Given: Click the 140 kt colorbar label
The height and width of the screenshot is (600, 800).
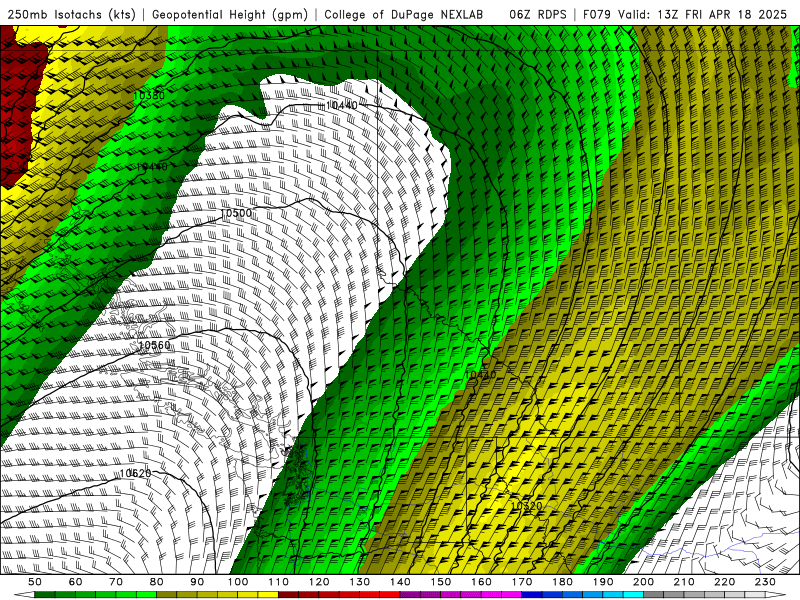Looking at the screenshot, I should pos(401,582).
